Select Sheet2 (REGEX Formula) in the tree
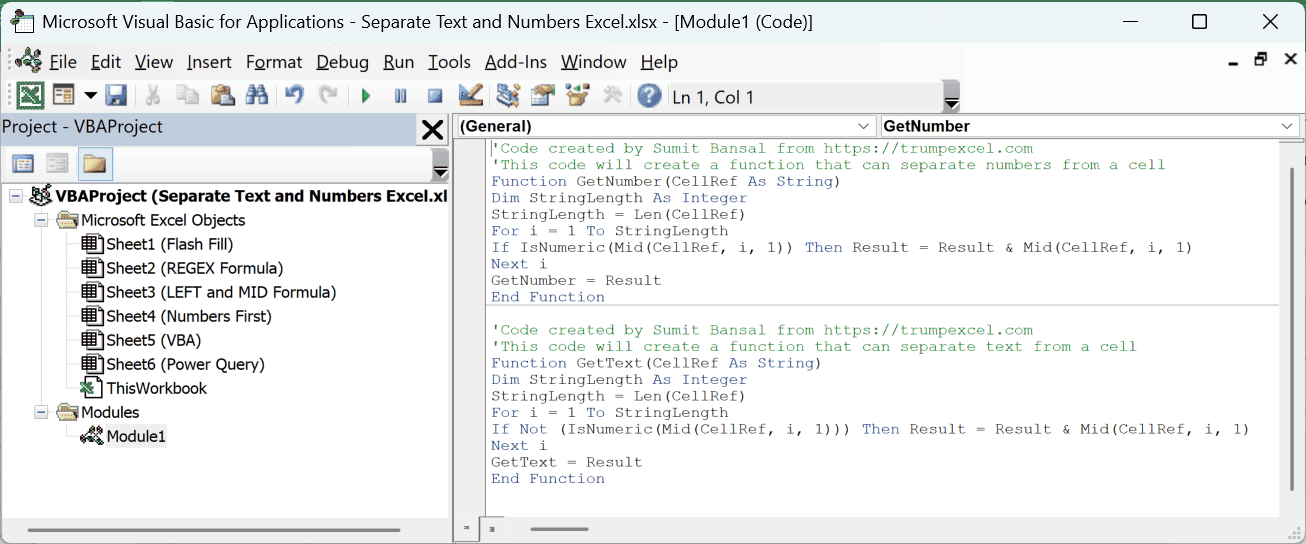The height and width of the screenshot is (544, 1306). [195, 268]
